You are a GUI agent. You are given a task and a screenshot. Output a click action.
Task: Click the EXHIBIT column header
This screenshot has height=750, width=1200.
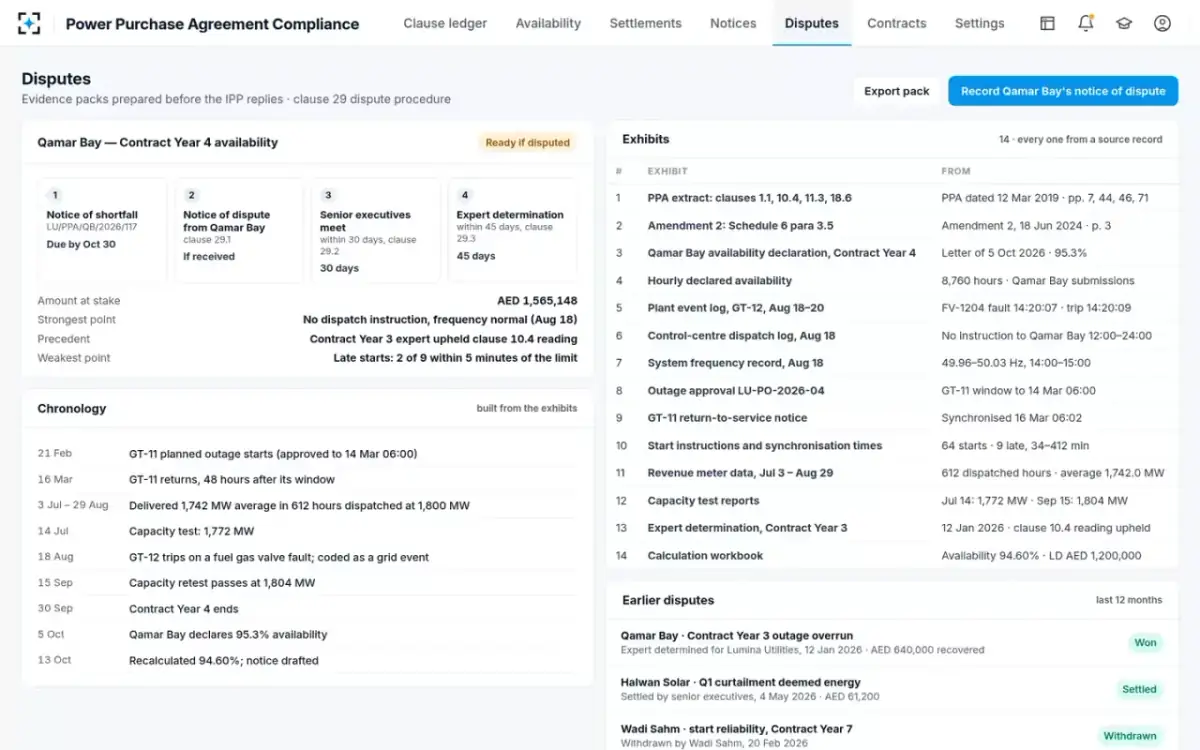tap(667, 171)
